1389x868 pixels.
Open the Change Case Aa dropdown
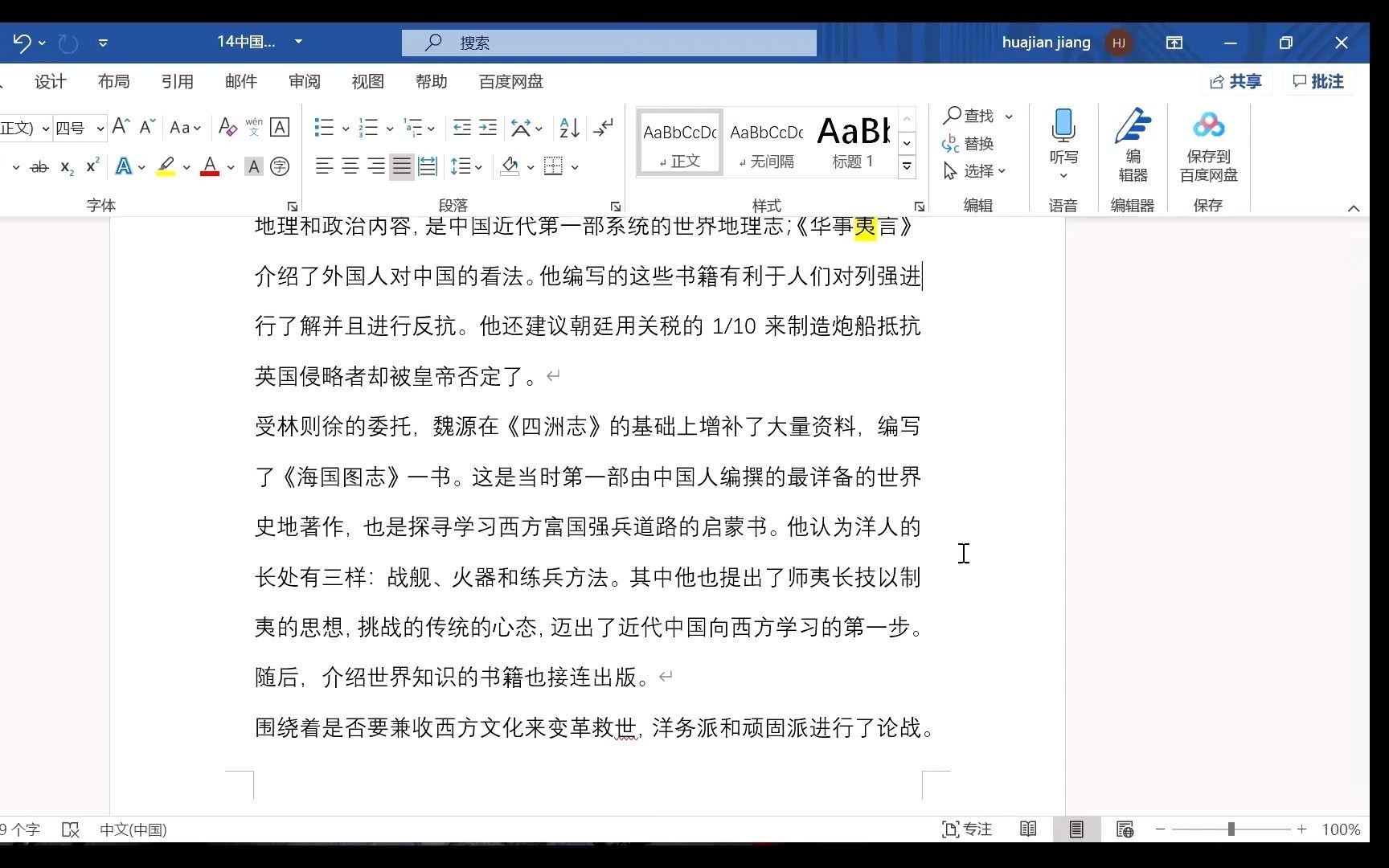[185, 127]
